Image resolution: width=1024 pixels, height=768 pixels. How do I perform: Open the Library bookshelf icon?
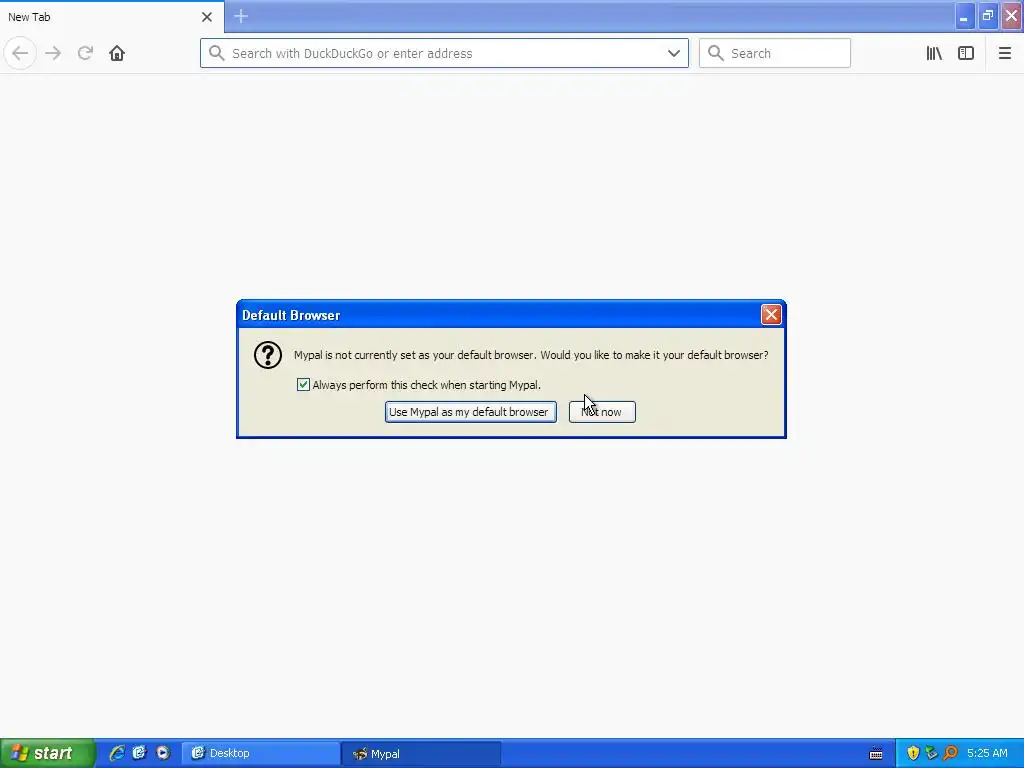click(x=934, y=53)
